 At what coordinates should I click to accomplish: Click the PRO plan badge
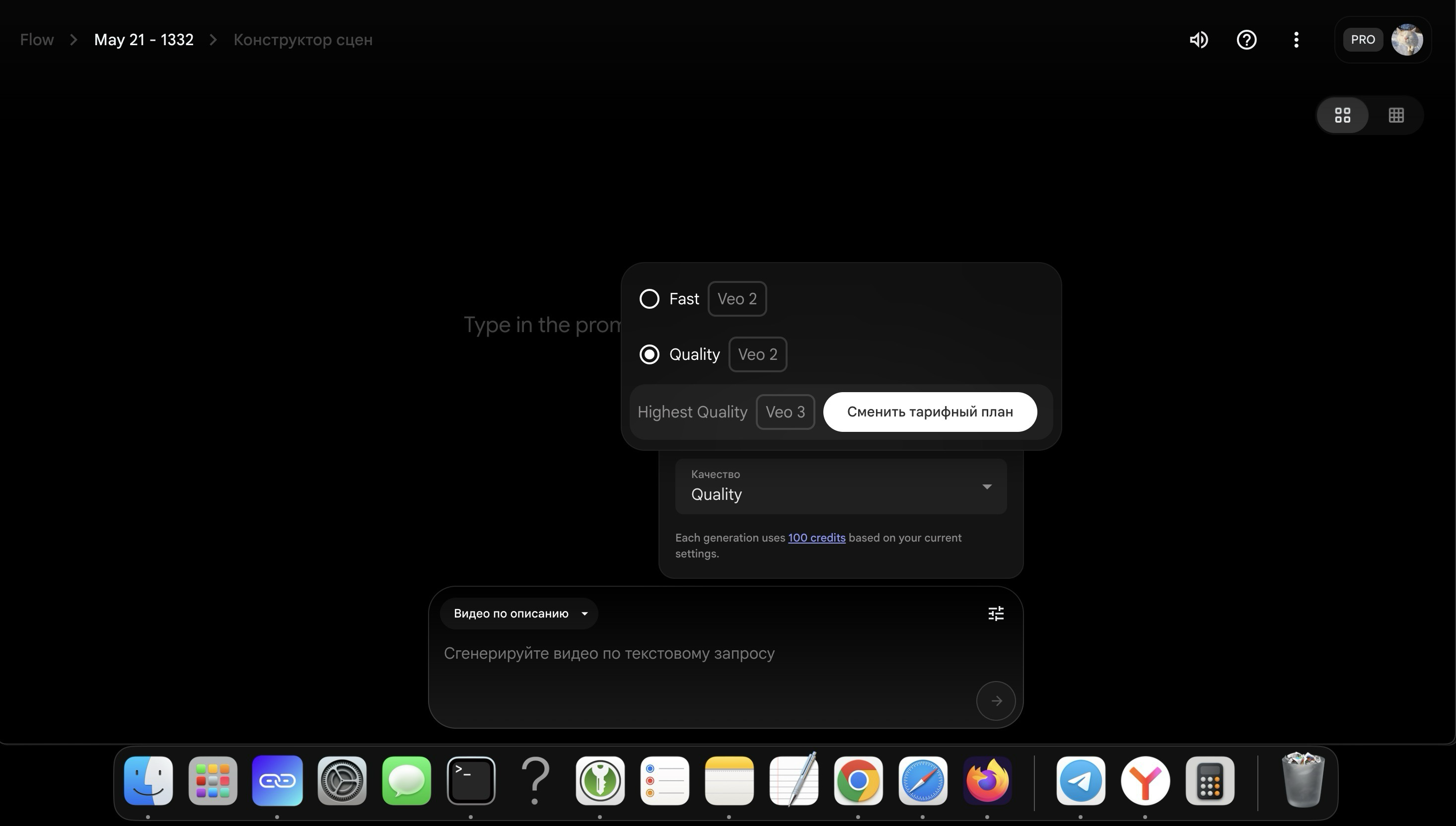coord(1362,40)
